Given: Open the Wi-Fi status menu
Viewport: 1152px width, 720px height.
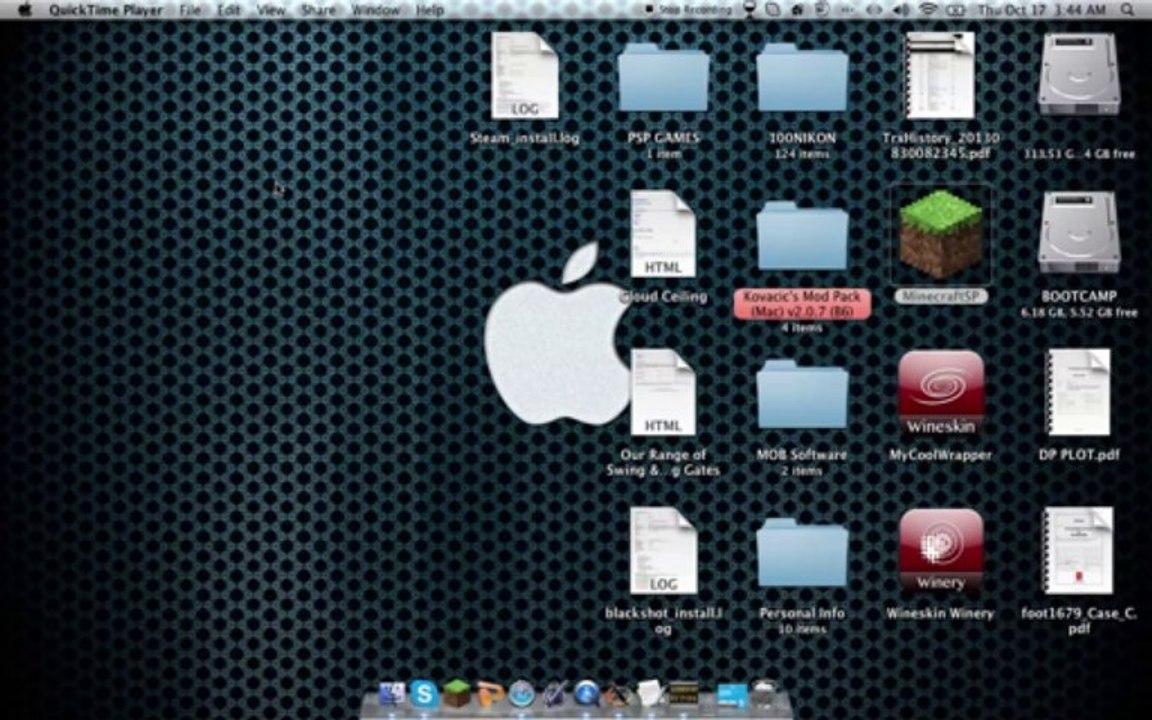Looking at the screenshot, I should click(929, 10).
